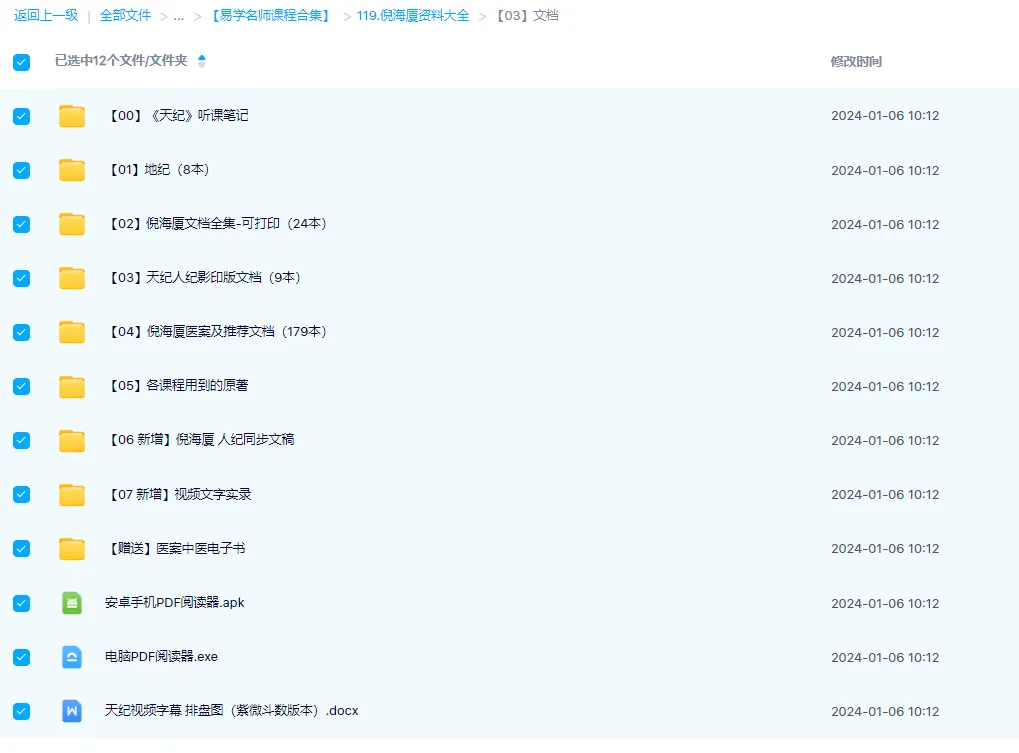Open folder name 【00】《天纪》听课笔记
1019x753 pixels.
(179, 116)
